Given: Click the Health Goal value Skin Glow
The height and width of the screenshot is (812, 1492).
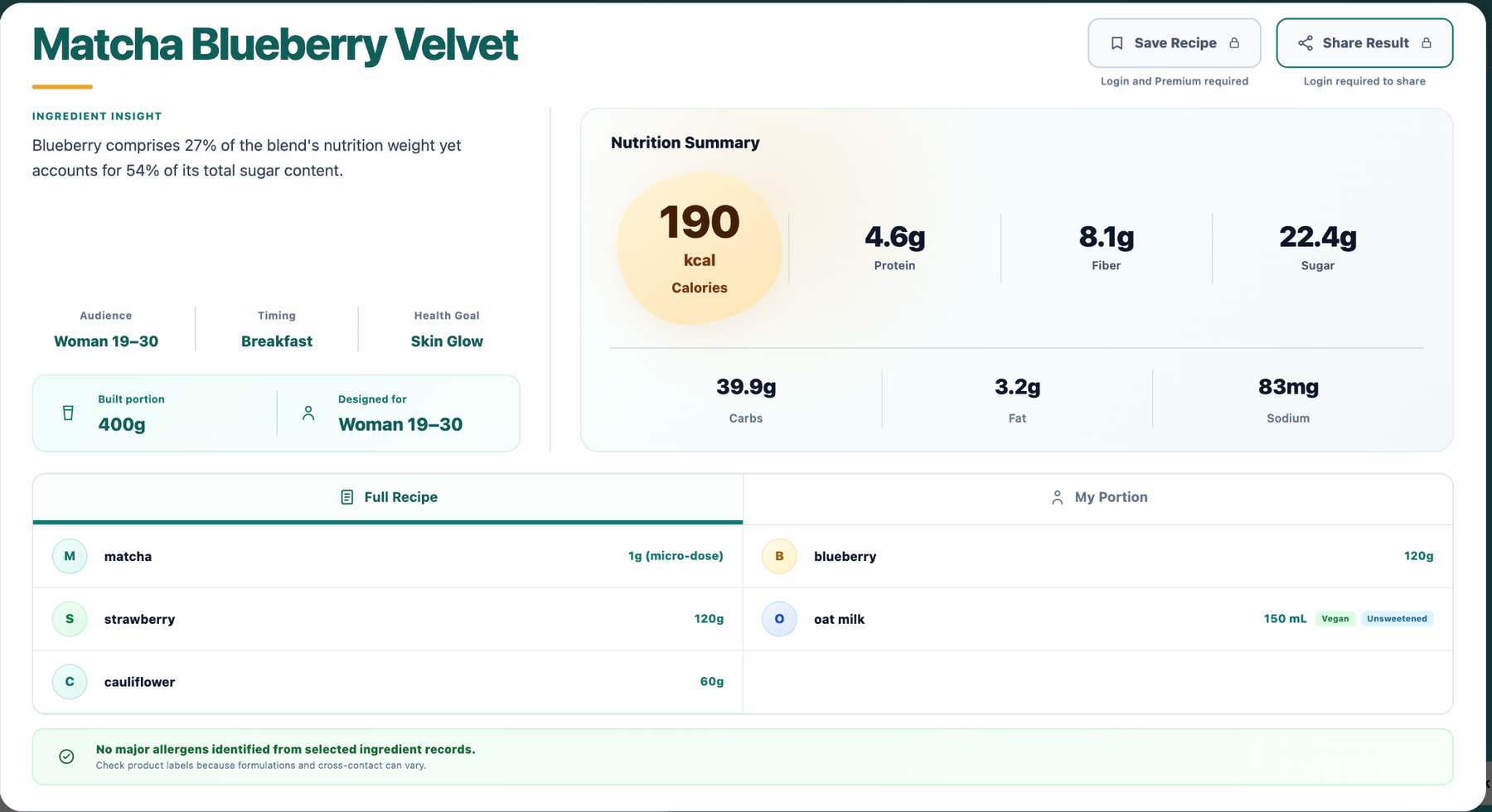Looking at the screenshot, I should [447, 341].
